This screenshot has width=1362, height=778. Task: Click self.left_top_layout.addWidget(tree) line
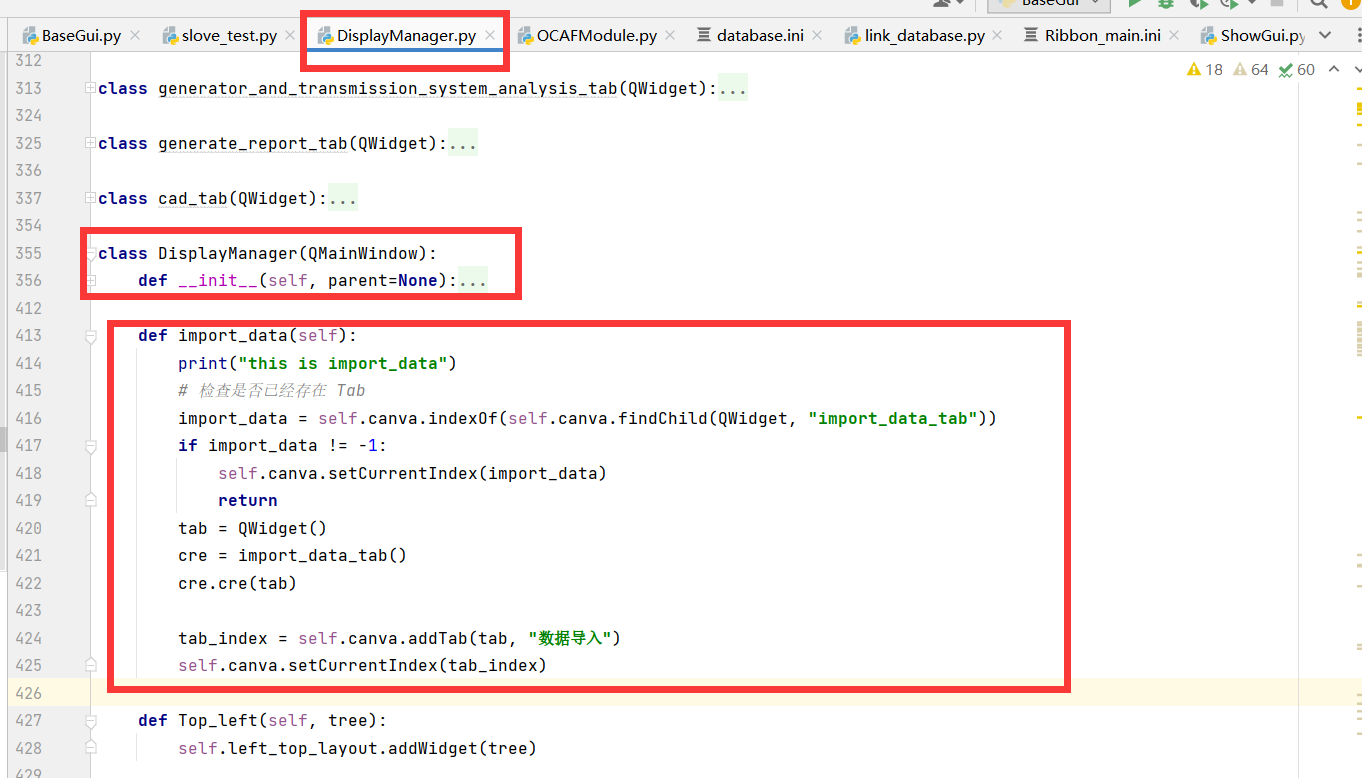point(358,748)
